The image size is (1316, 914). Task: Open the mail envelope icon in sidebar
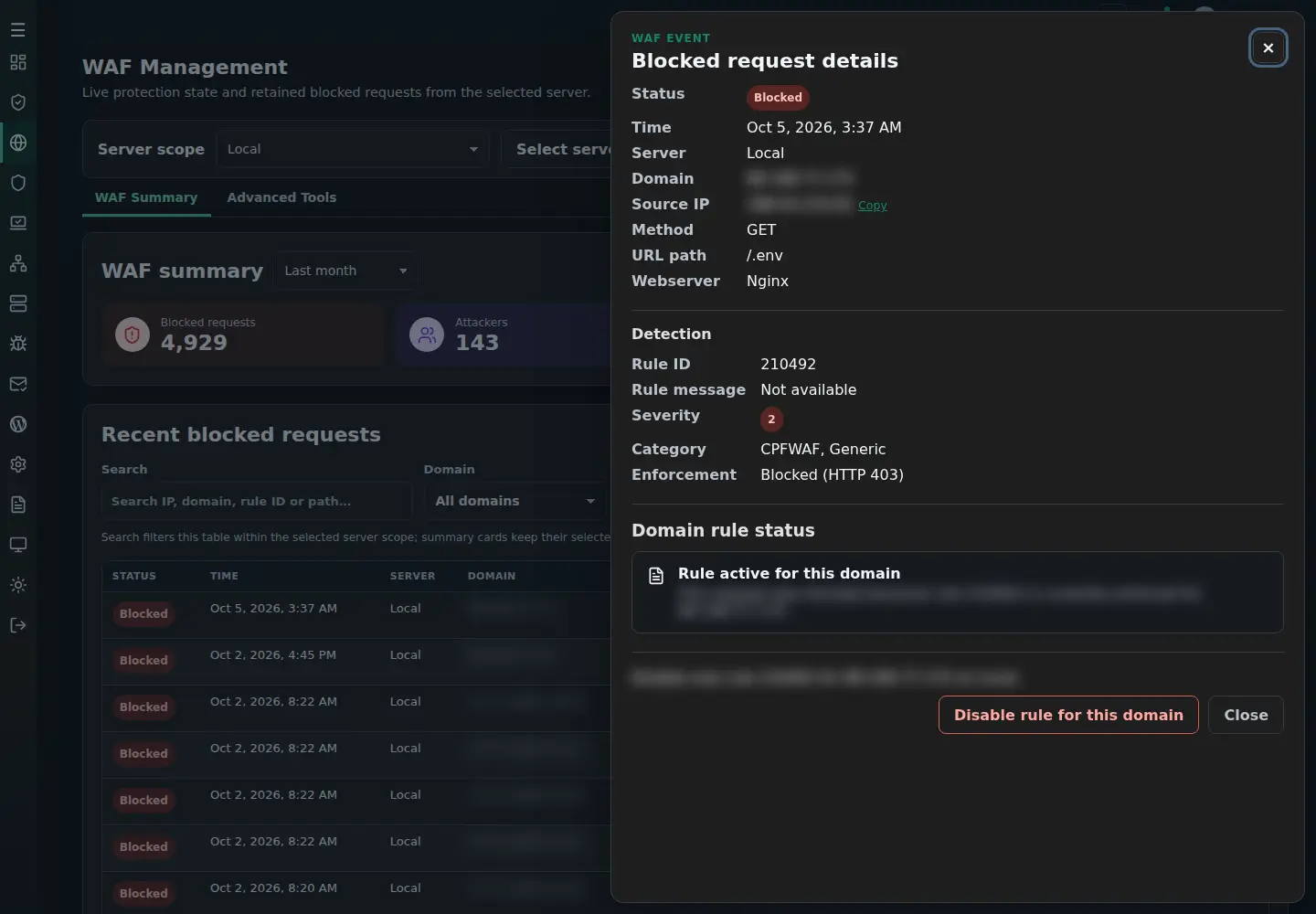[x=18, y=384]
